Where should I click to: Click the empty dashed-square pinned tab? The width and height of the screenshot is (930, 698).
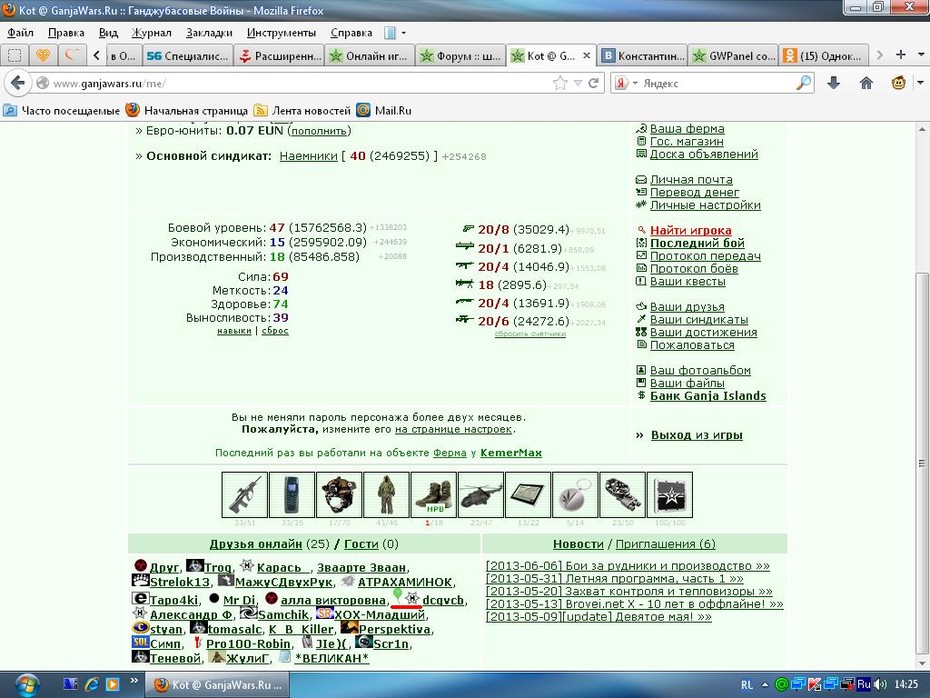(x=15, y=56)
